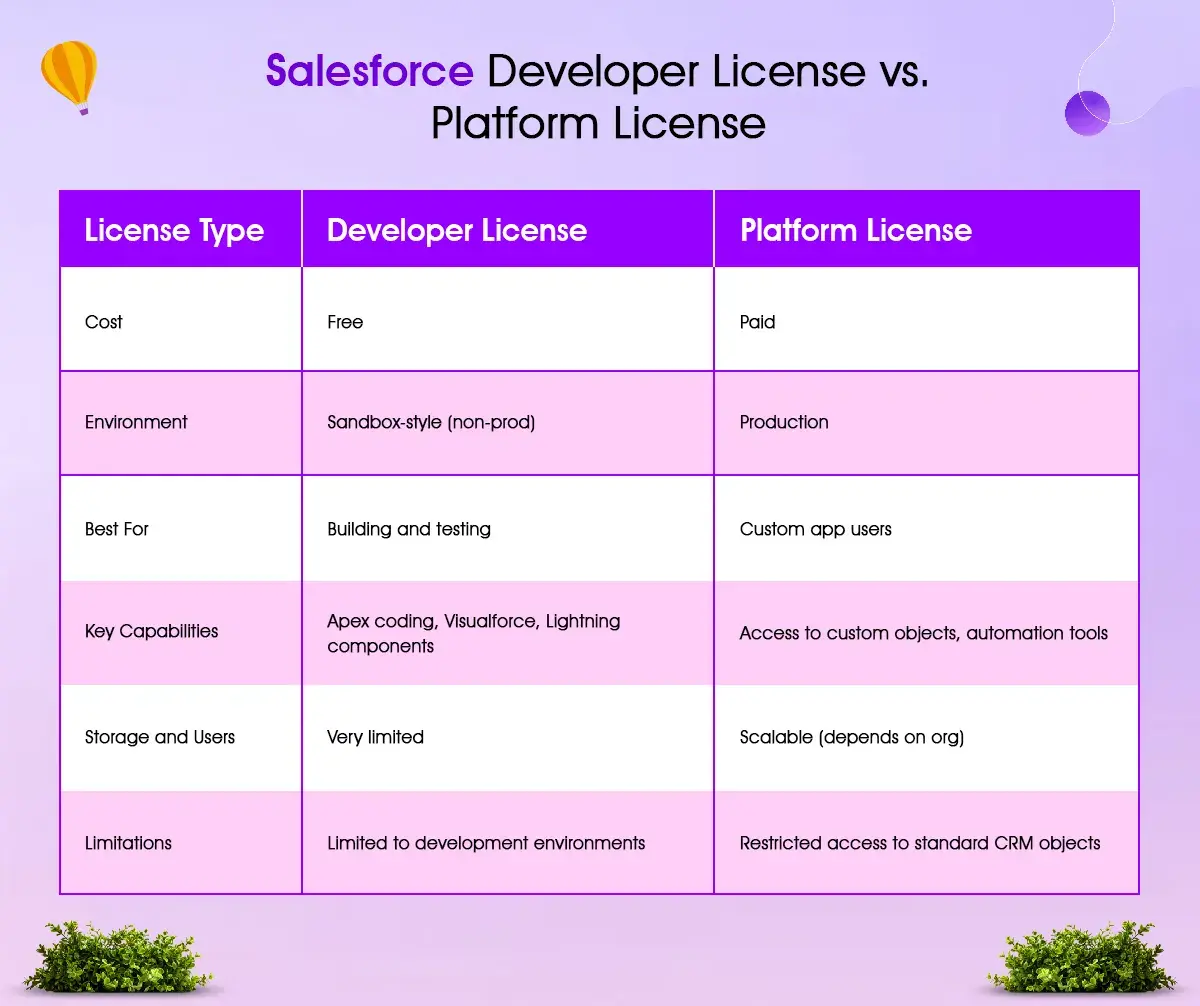This screenshot has width=1200, height=1006.
Task: Click the word Salesforce in the title
Action: [369, 72]
